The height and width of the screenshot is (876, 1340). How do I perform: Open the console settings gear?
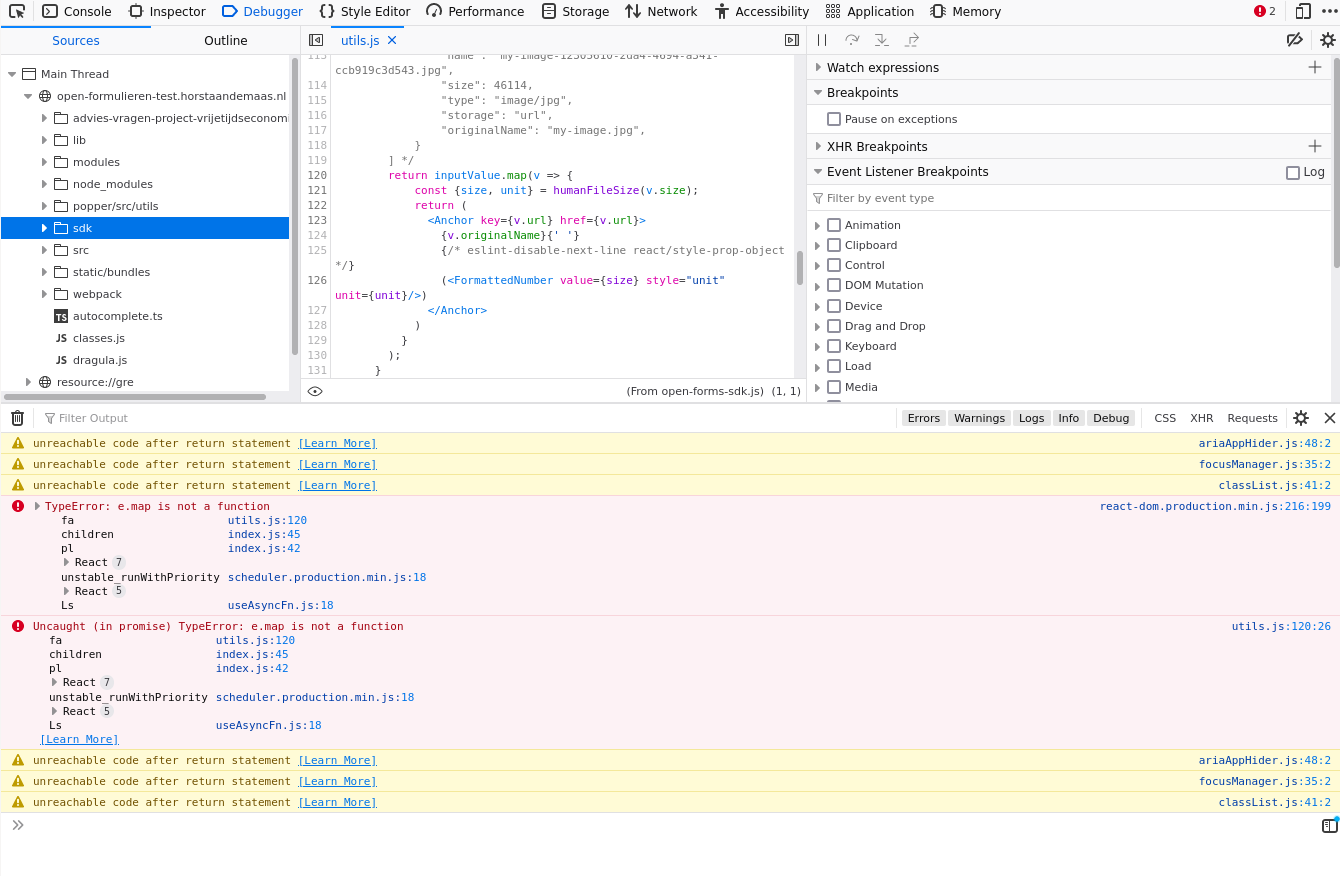click(1301, 418)
